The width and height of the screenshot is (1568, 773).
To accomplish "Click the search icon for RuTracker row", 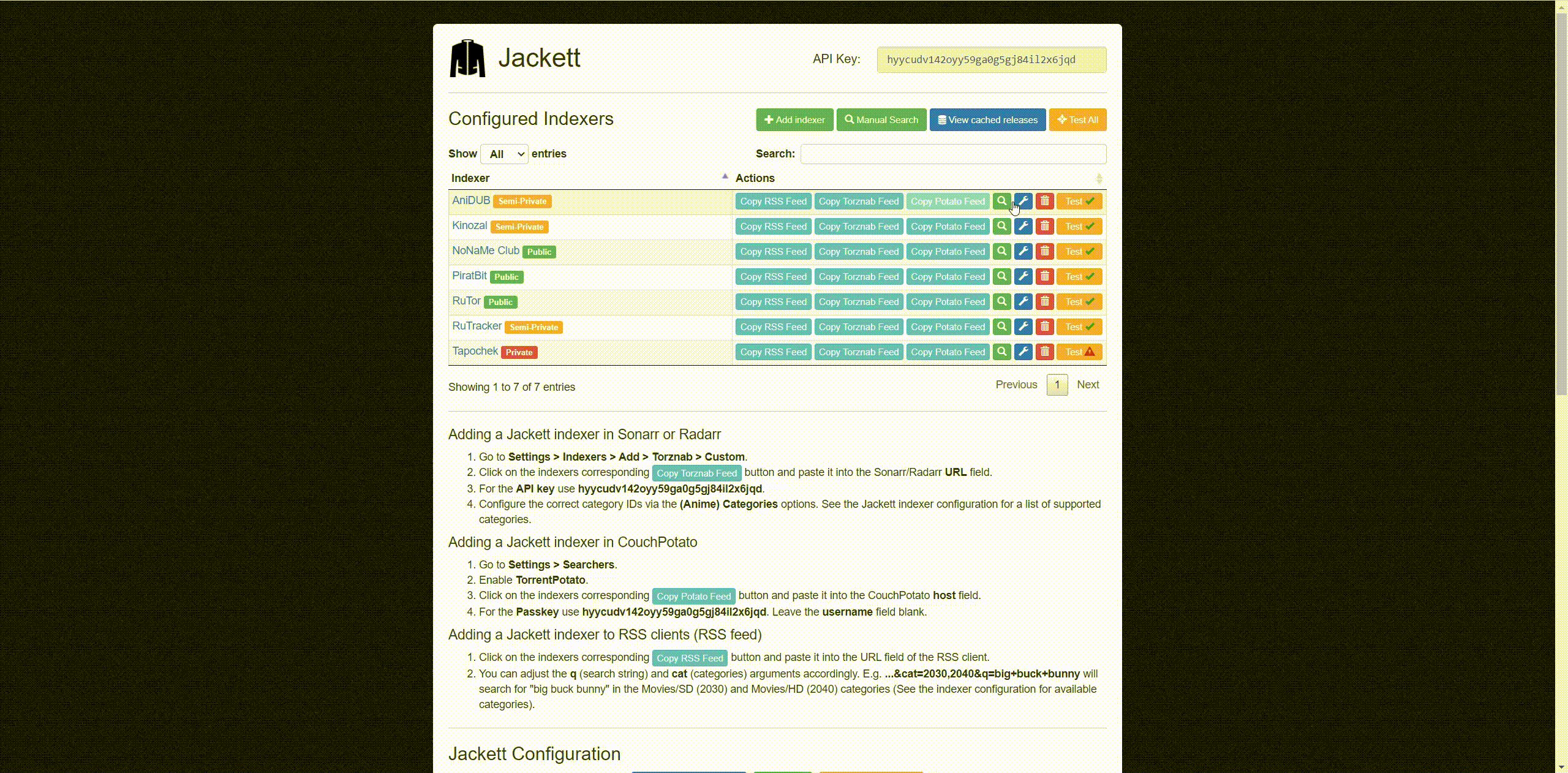I will 1001,327.
